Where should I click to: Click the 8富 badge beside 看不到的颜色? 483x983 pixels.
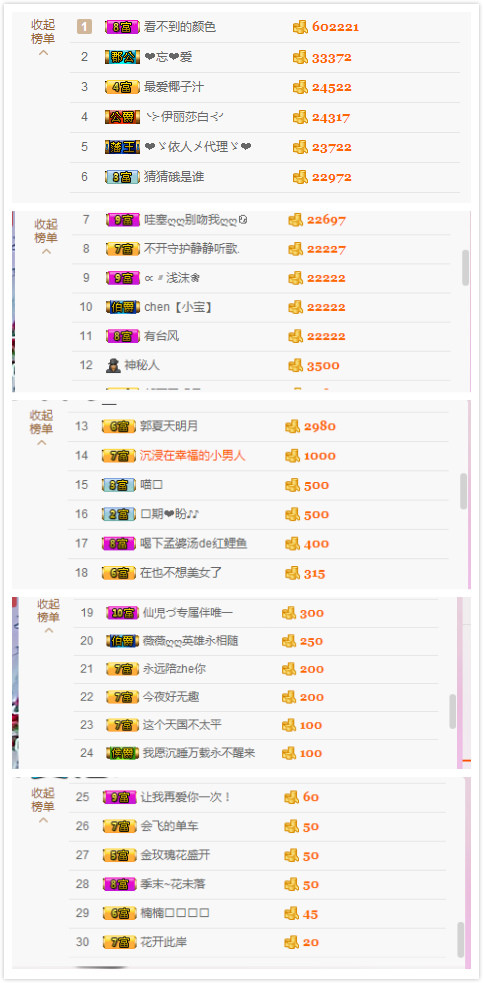coord(122,27)
